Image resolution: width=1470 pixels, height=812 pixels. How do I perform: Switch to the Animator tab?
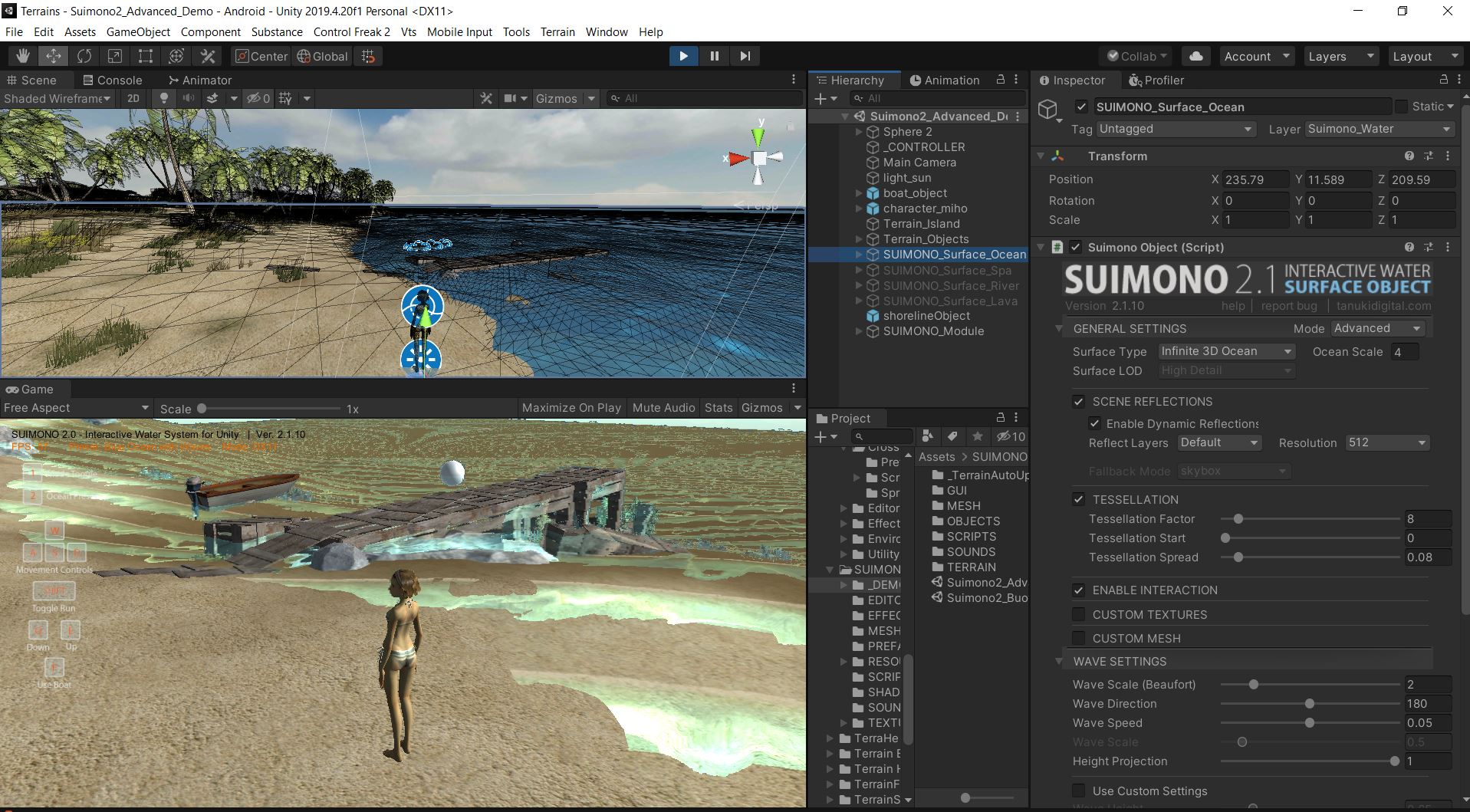click(200, 80)
